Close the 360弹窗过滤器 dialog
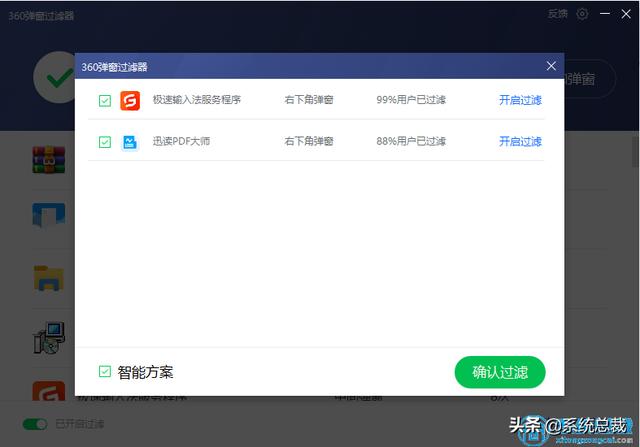This screenshot has height=447, width=640. pos(551,66)
